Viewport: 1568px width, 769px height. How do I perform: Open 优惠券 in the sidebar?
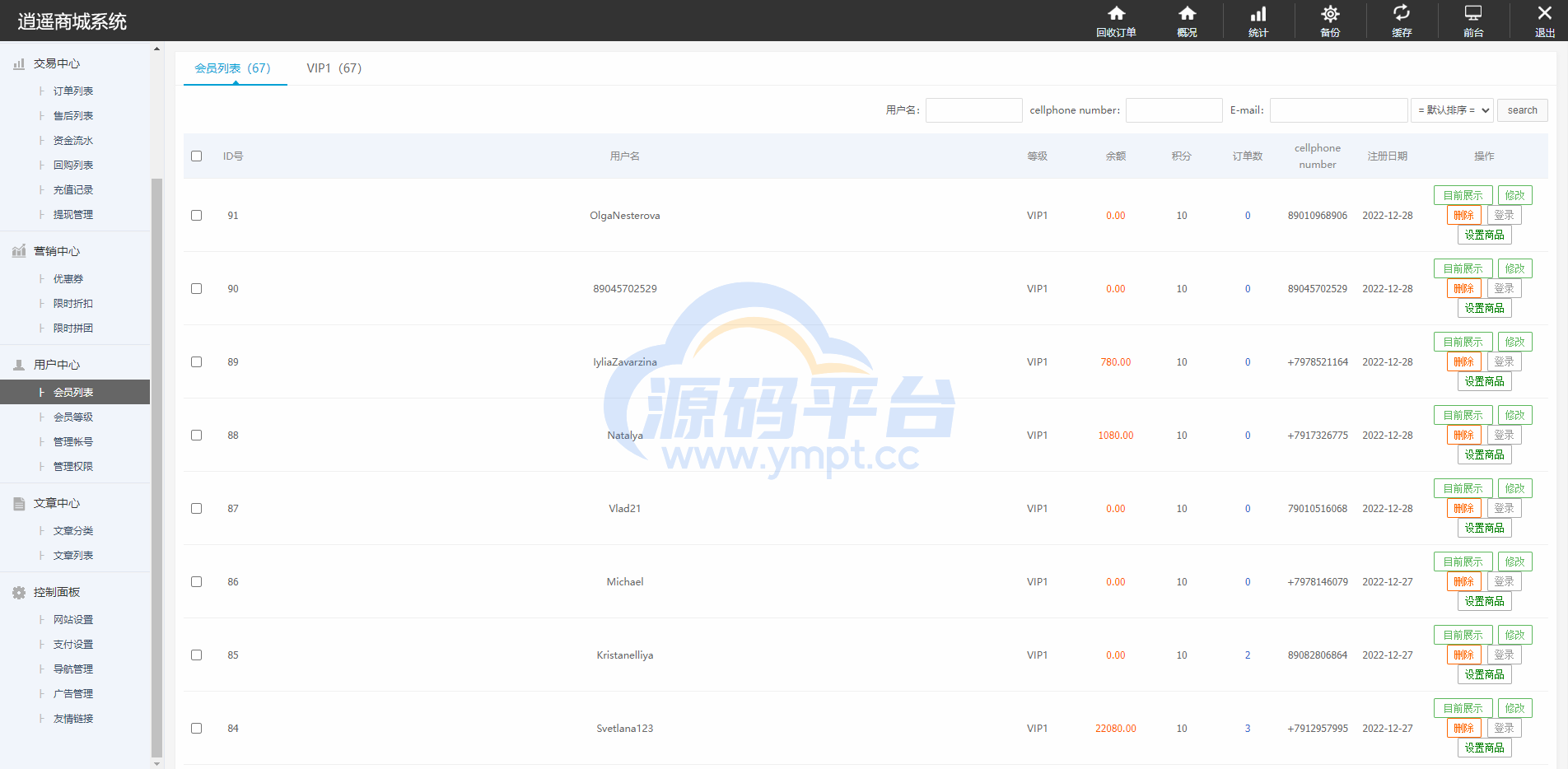pyautogui.click(x=68, y=278)
